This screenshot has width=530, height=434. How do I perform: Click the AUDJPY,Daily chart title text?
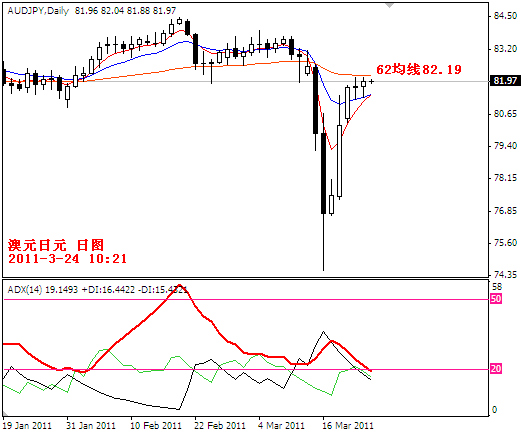(x=38, y=11)
